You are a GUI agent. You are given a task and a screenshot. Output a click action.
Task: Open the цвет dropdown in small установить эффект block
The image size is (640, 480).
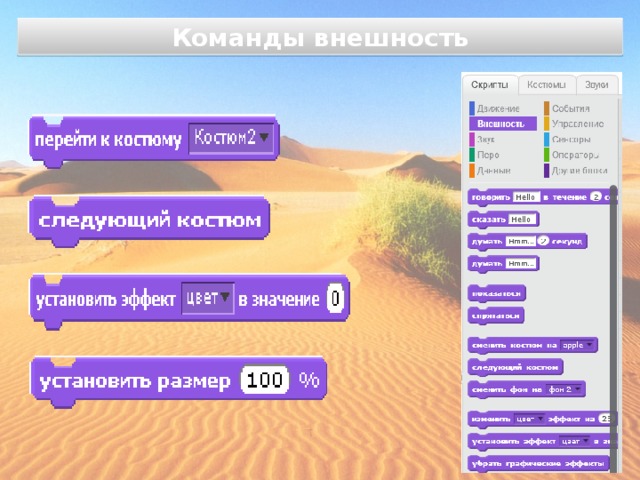coord(575,441)
